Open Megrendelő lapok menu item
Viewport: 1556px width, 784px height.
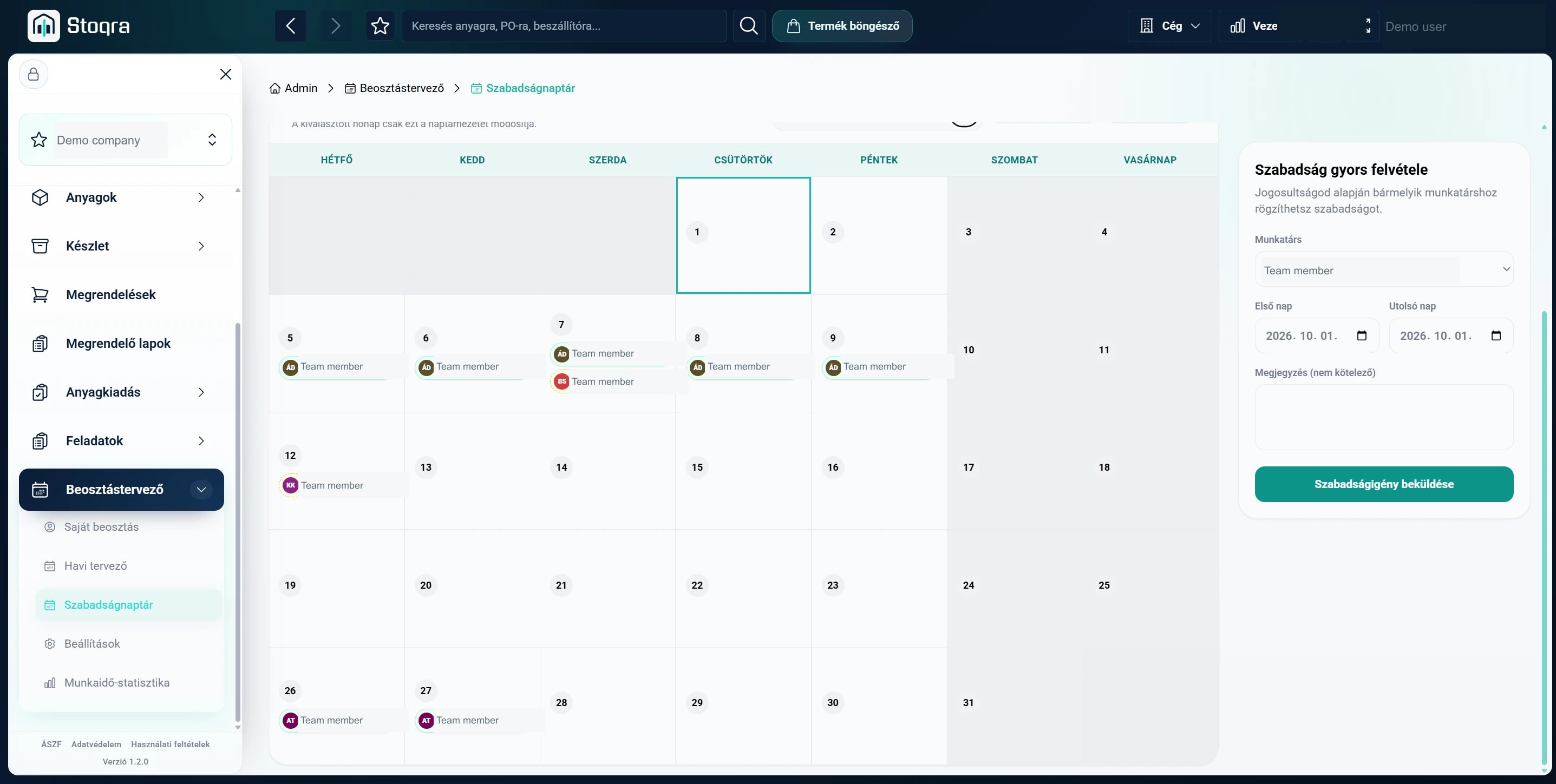pyautogui.click(x=121, y=344)
